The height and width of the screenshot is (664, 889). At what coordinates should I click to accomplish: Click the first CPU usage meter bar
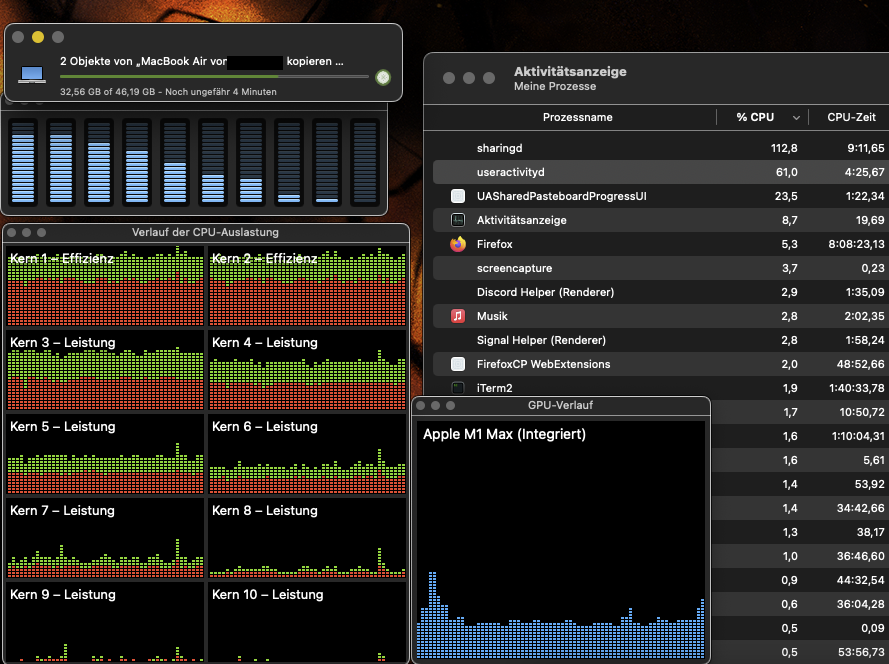tap(23, 162)
